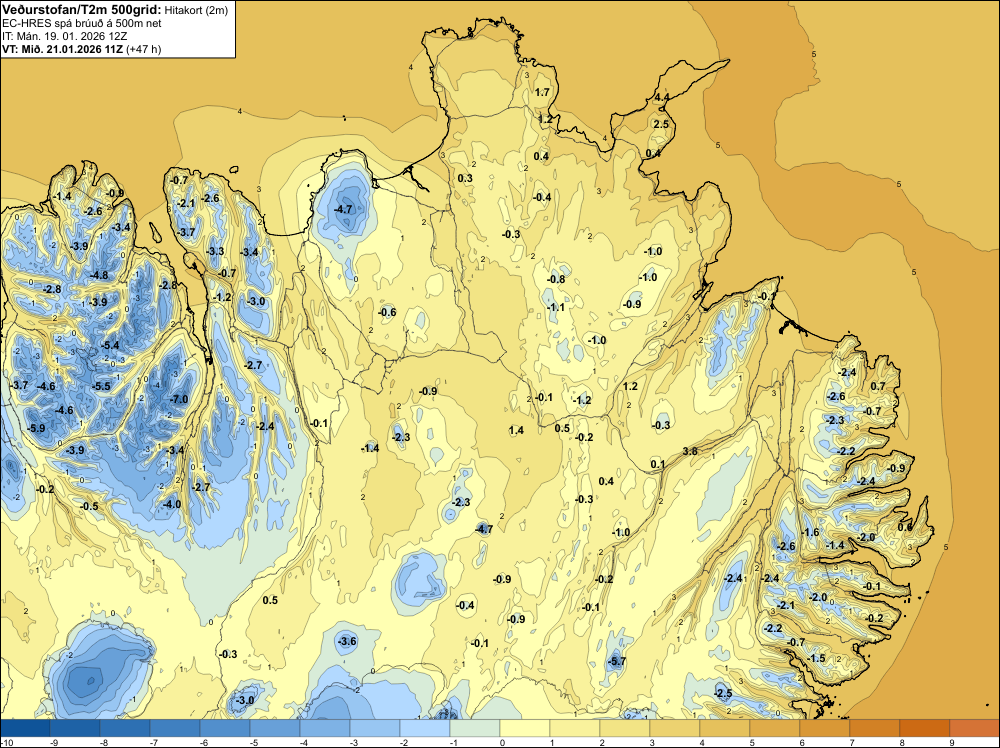Click the '-3.4' value below '-2.6'
Viewport: 1000px width, 748px height.
[x=121, y=227]
